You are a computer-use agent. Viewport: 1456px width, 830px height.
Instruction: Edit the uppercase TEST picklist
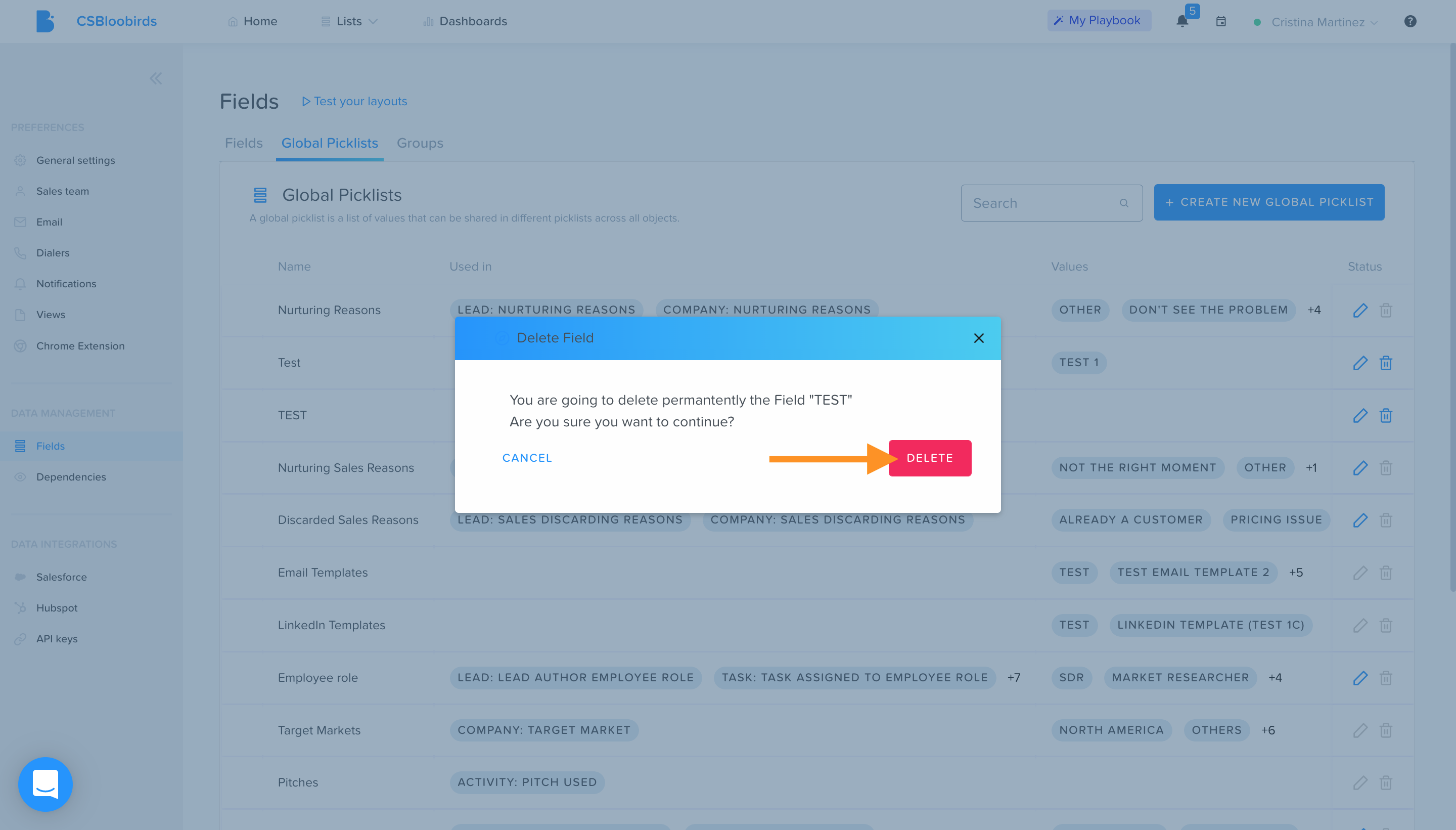(x=1360, y=416)
